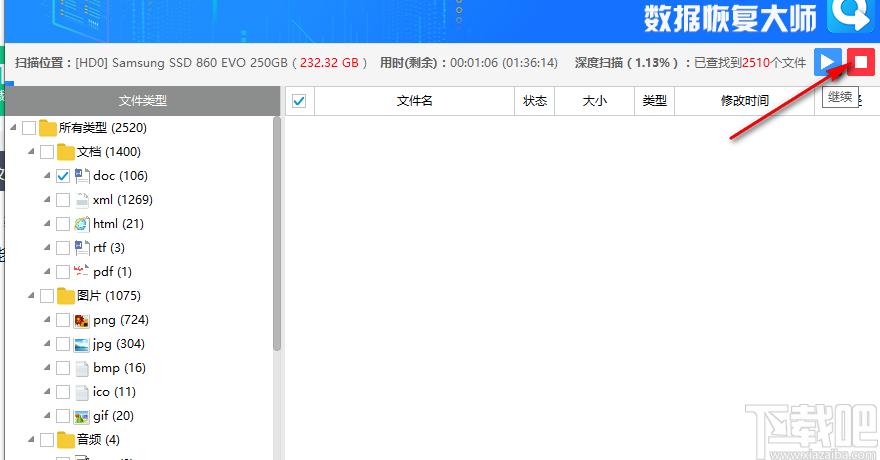Toggle the gif node expander arrow
880x460 pixels.
[47, 416]
